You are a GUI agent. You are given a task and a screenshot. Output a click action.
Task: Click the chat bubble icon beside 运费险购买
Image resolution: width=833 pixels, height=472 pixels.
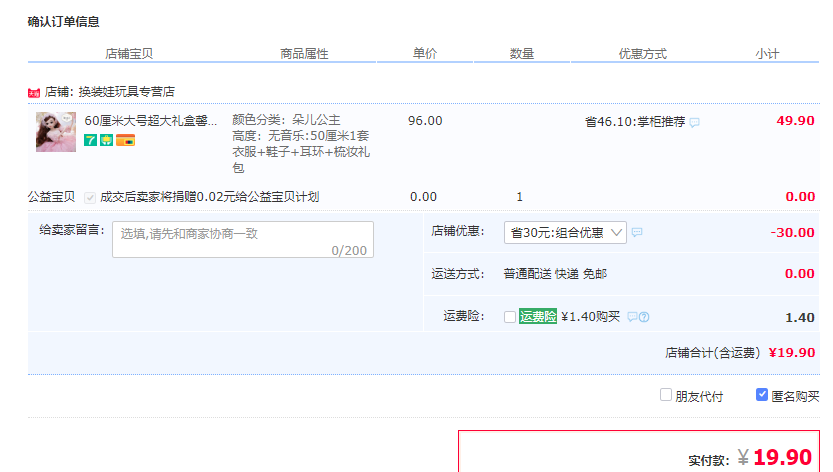click(x=632, y=317)
